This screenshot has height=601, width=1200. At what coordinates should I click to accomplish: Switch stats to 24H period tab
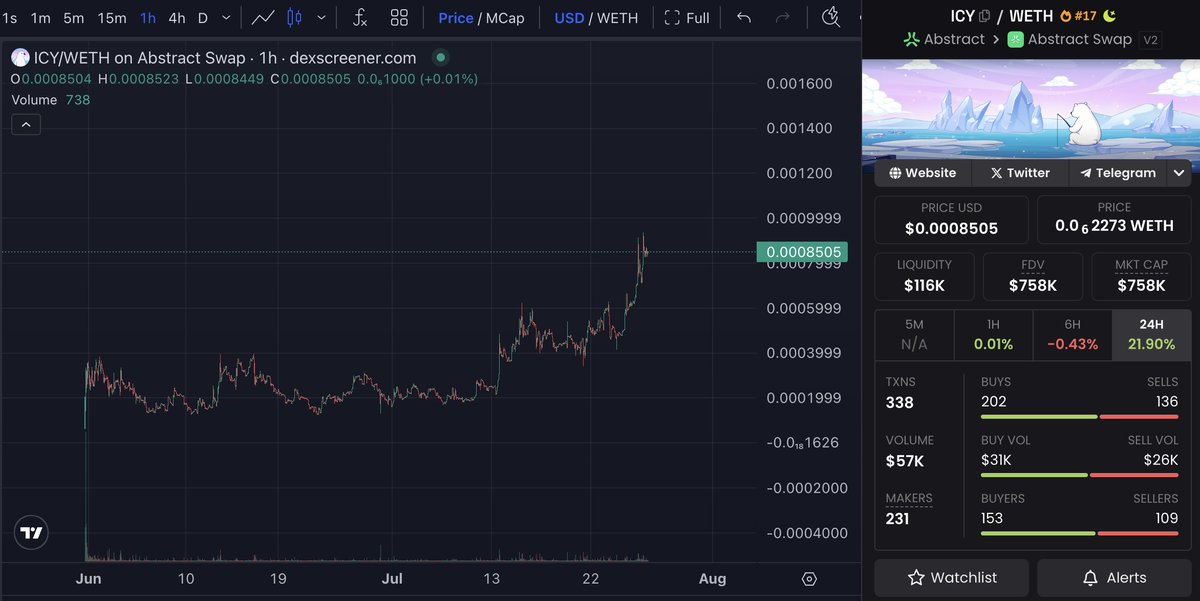point(1151,335)
